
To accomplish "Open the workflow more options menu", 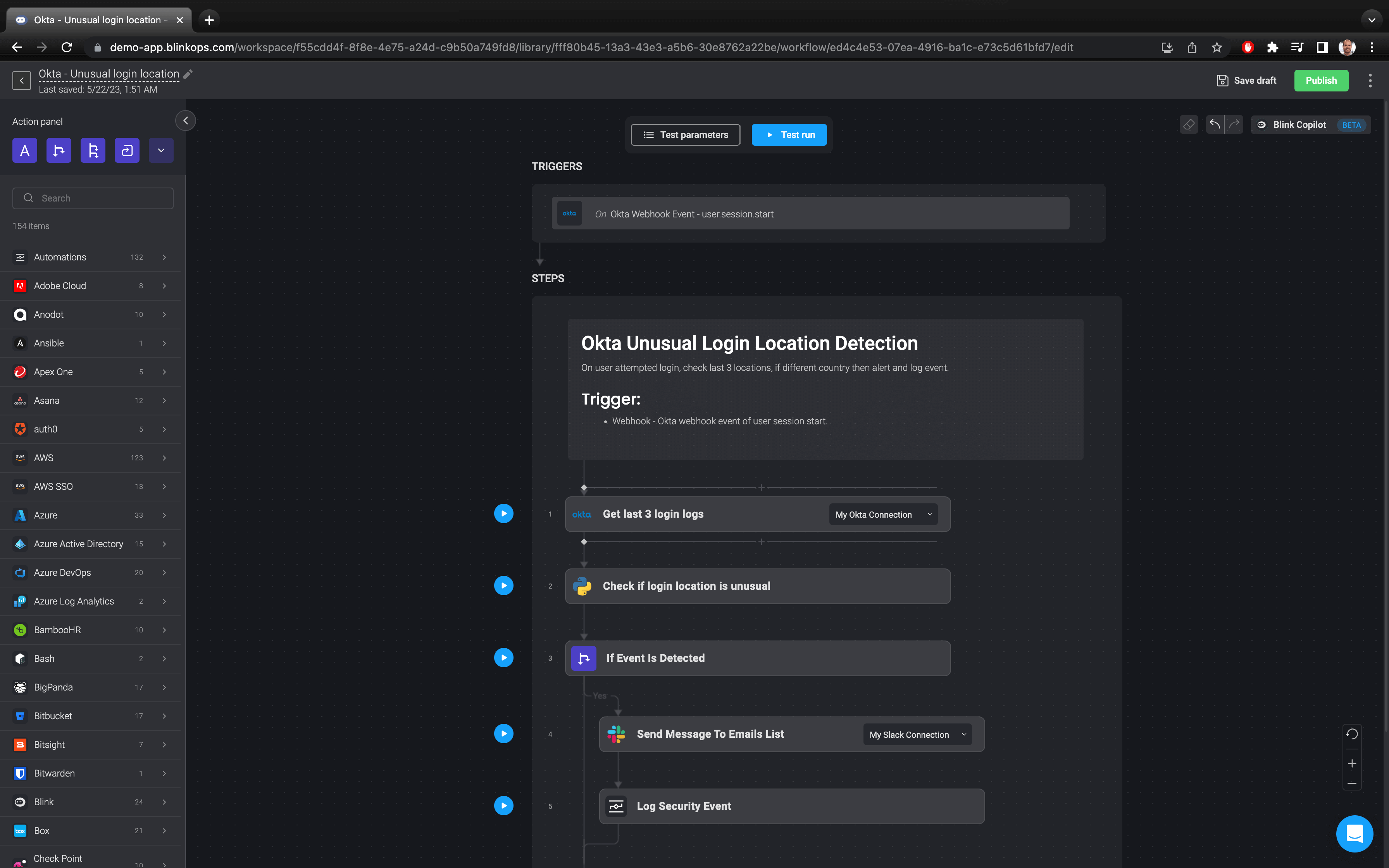I will [x=1370, y=80].
